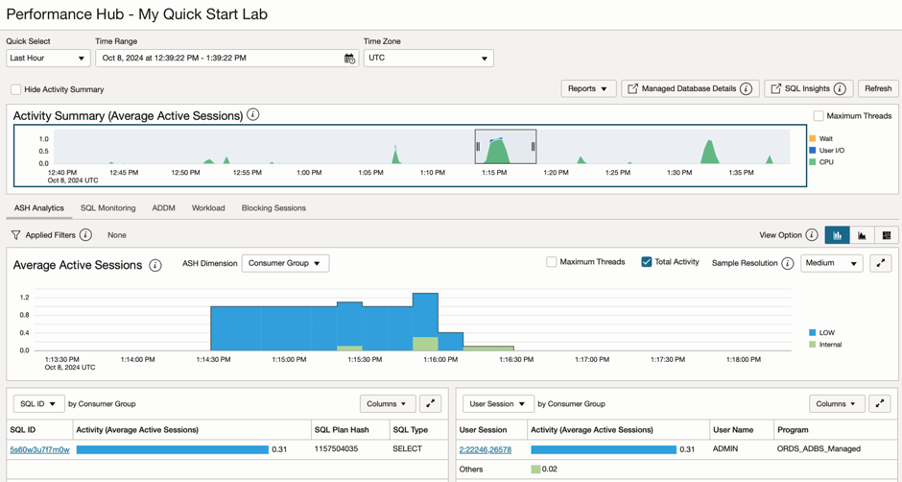The width and height of the screenshot is (902, 482).
Task: Click the time range selector on activity timeline
Action: click(x=505, y=147)
